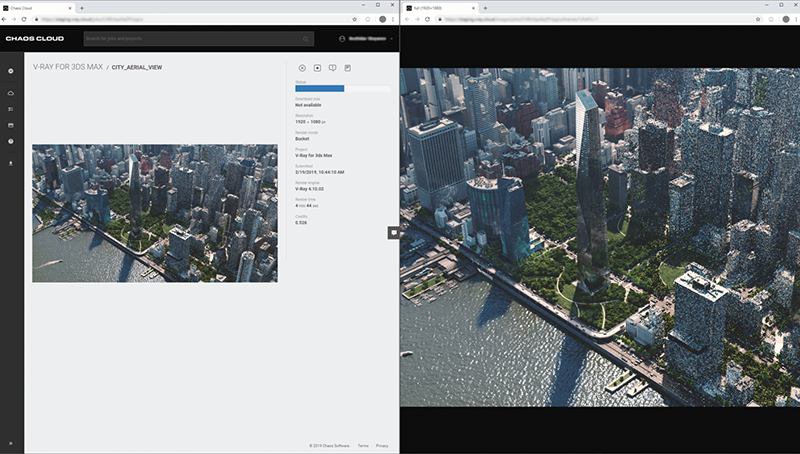This screenshot has height=454, width=800.
Task: Click the job list icon in sidebar
Action: click(x=11, y=108)
